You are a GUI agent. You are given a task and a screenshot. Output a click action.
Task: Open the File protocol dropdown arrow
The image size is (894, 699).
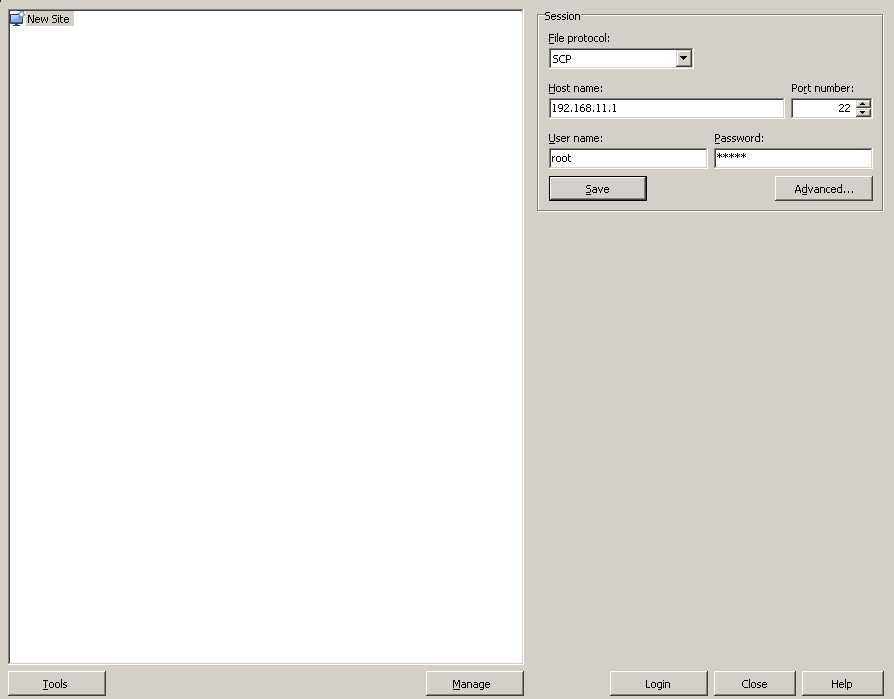point(683,59)
